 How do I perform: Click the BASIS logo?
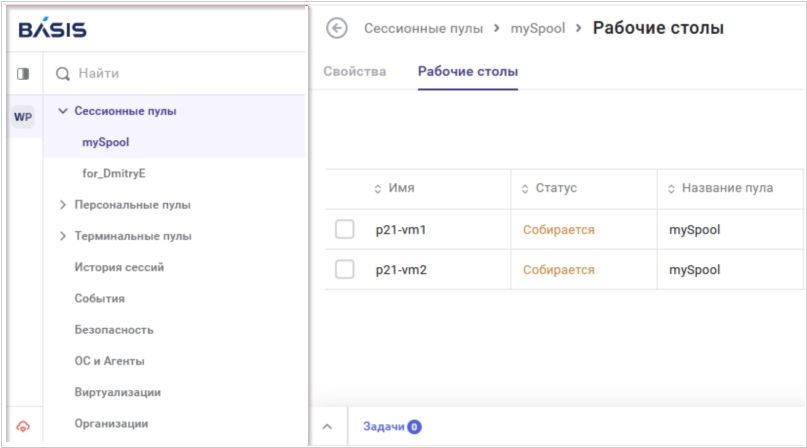tap(52, 29)
